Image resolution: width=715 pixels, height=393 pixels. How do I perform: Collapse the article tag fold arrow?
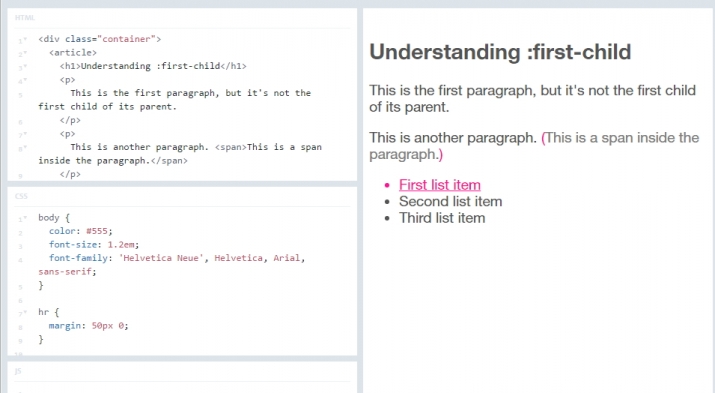[26, 53]
